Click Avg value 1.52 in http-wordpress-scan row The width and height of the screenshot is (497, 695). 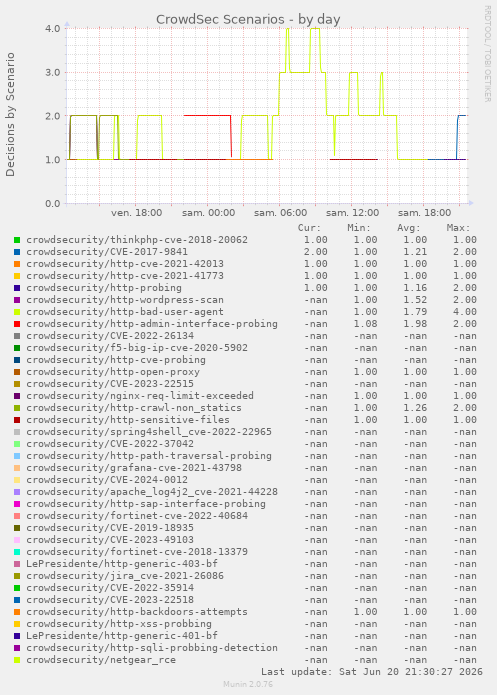(415, 300)
